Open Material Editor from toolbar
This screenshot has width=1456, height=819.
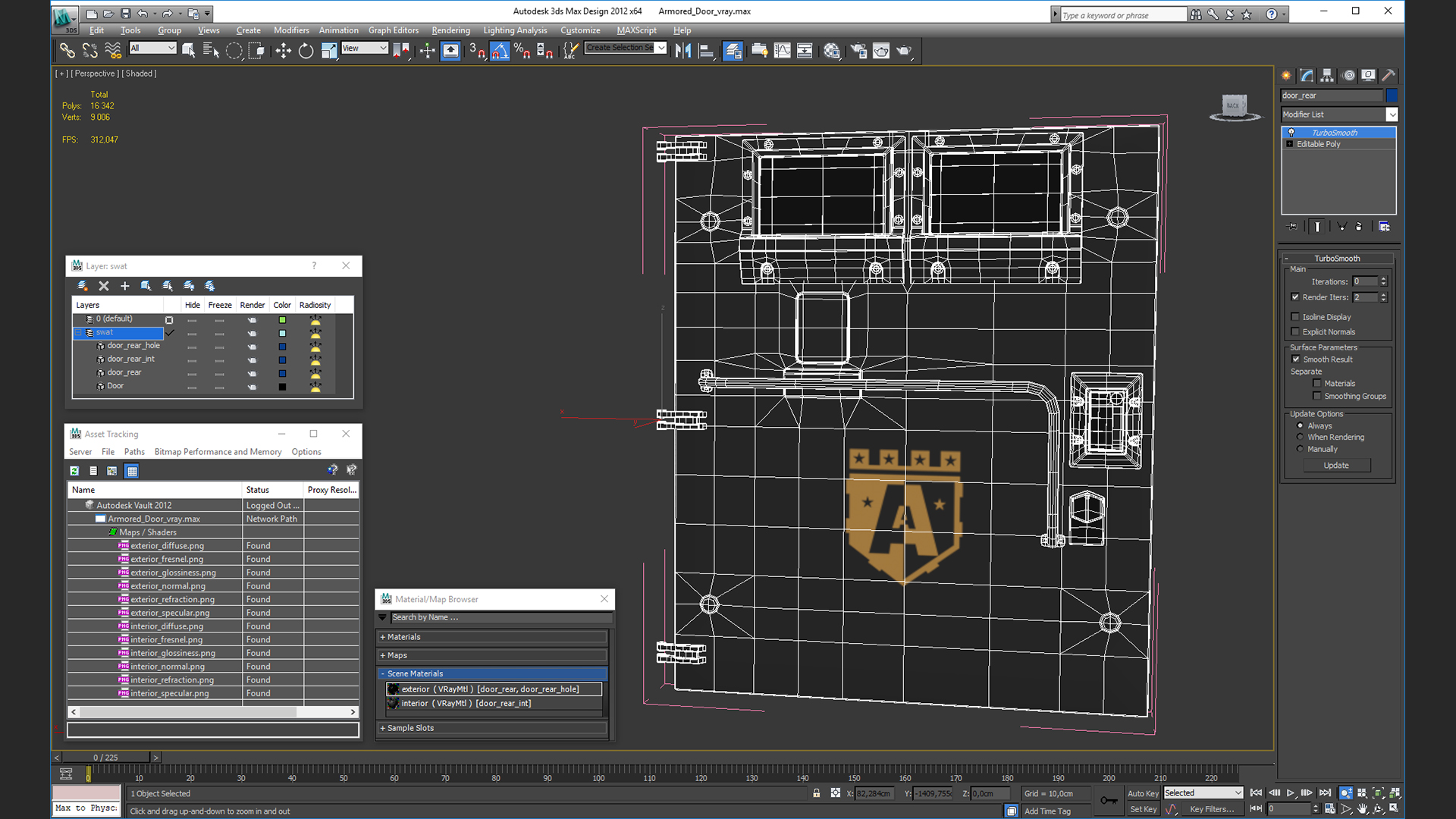point(832,51)
